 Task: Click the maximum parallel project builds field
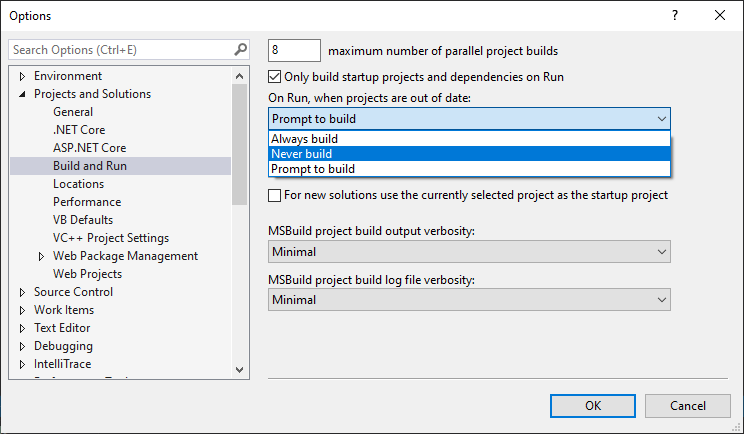pos(295,50)
